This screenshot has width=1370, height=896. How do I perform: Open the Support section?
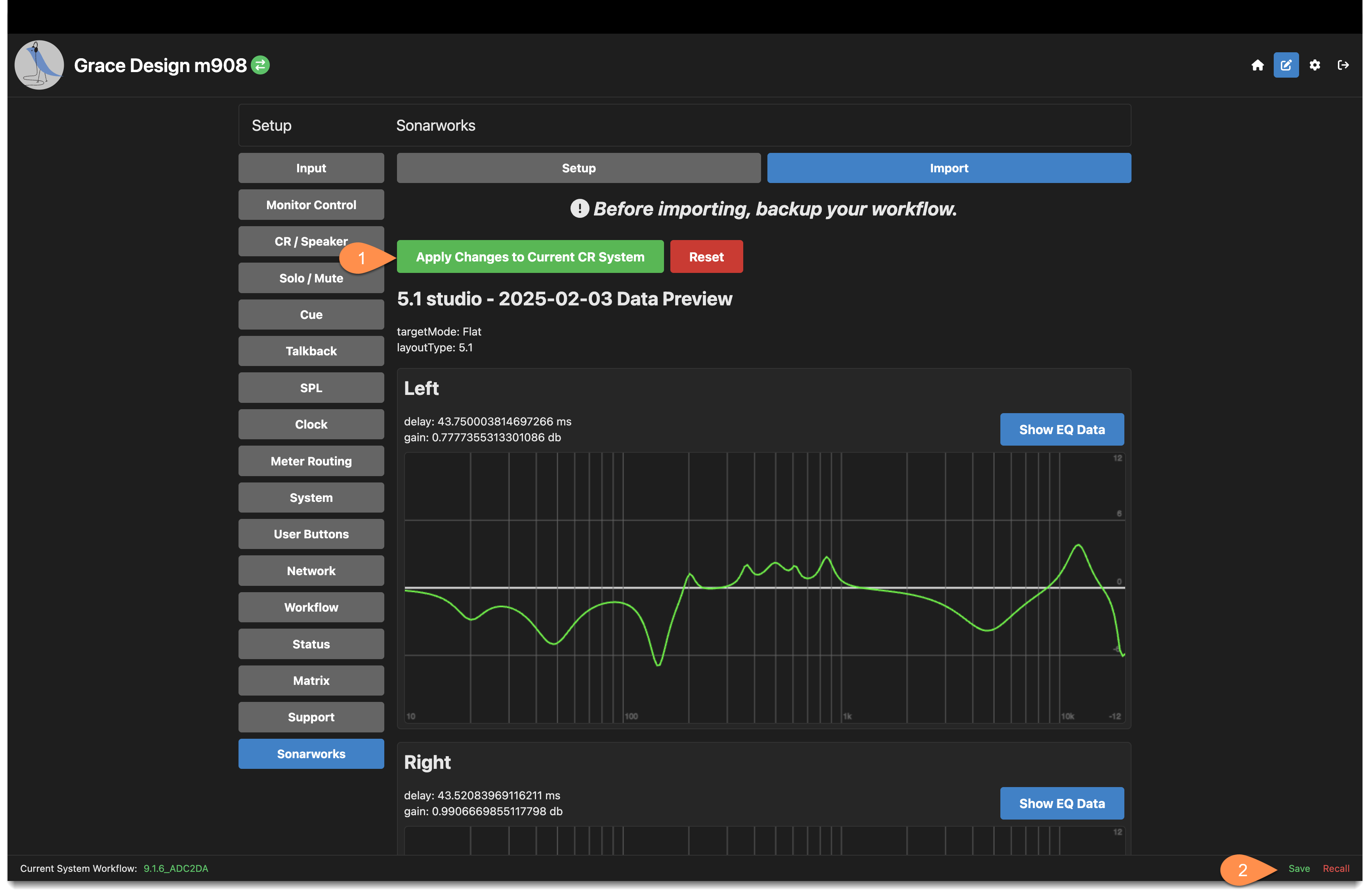(x=311, y=717)
